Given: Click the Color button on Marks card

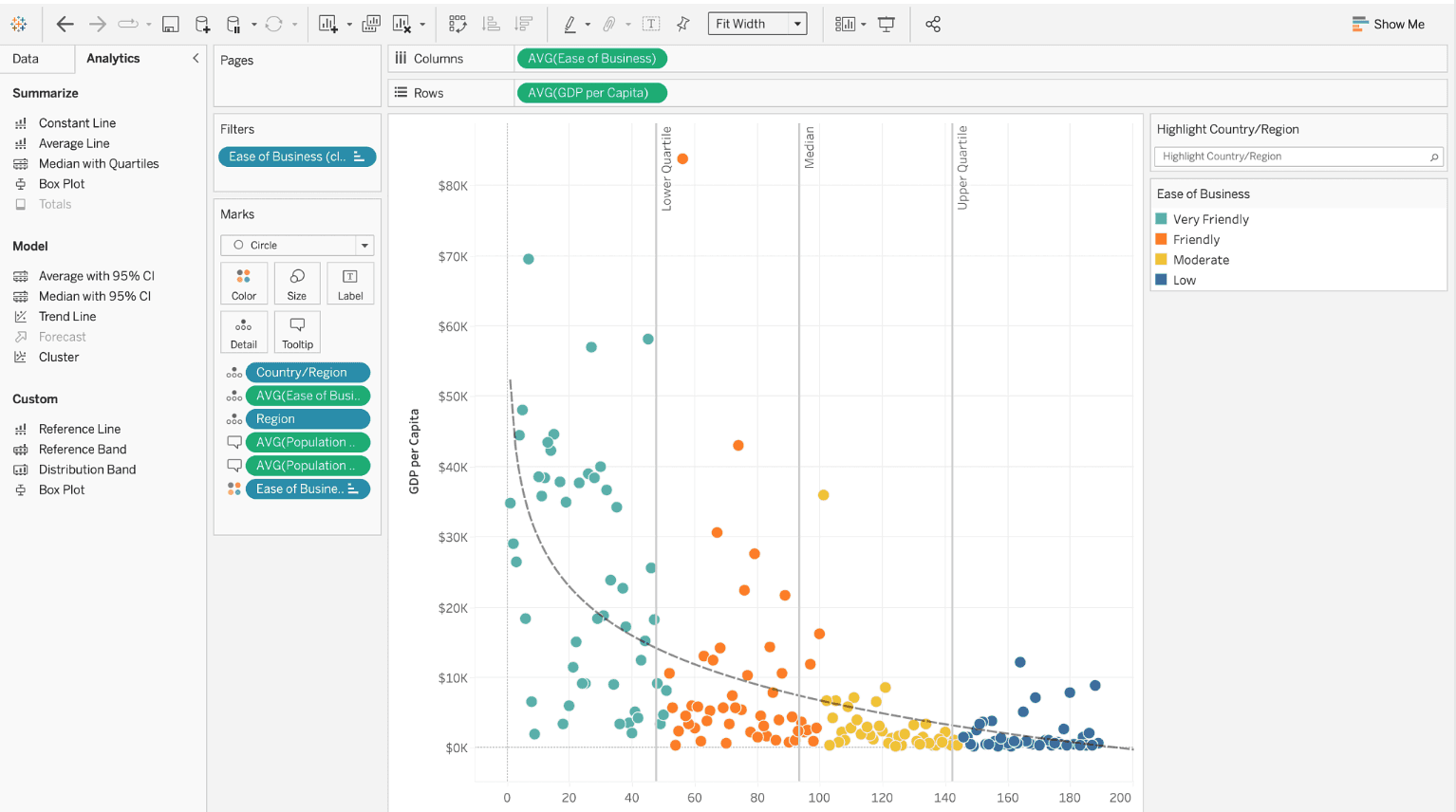Looking at the screenshot, I should click(x=244, y=284).
